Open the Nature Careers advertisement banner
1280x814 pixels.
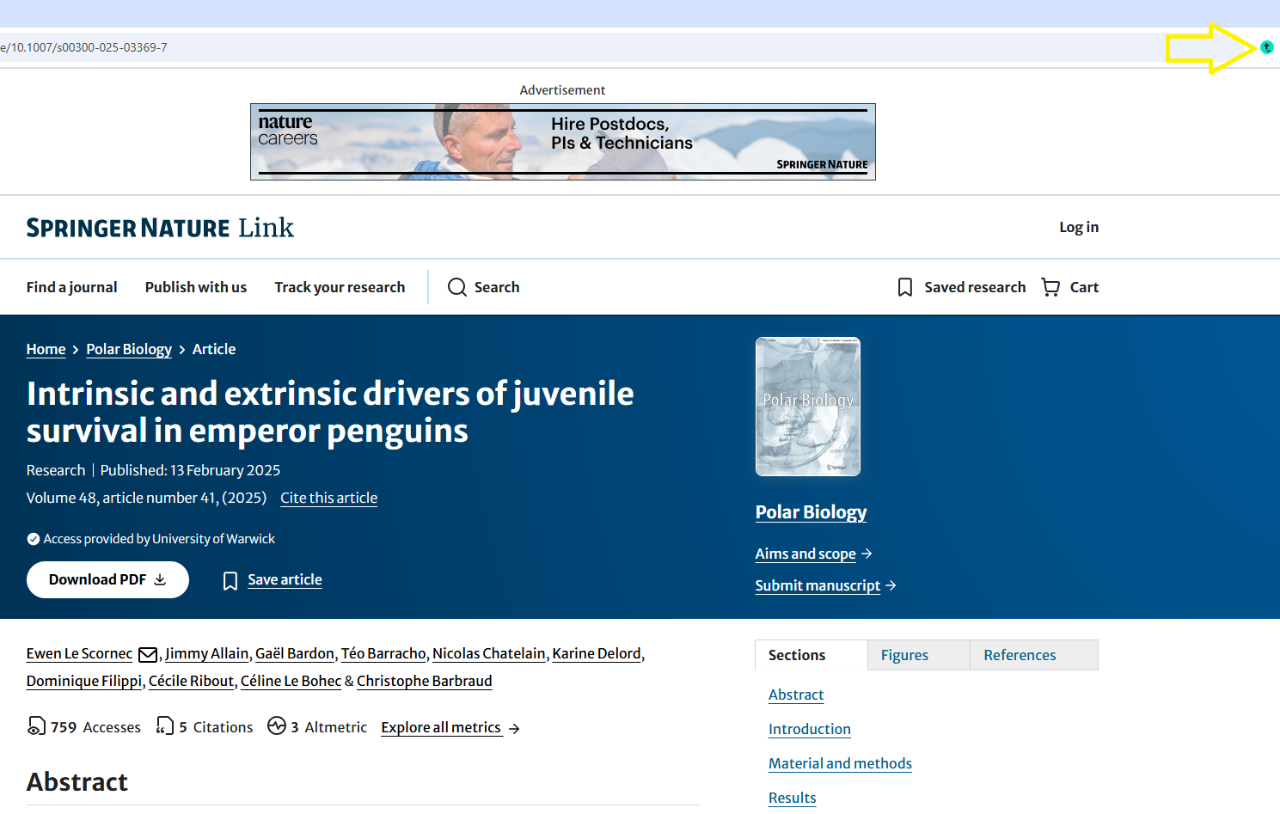562,142
